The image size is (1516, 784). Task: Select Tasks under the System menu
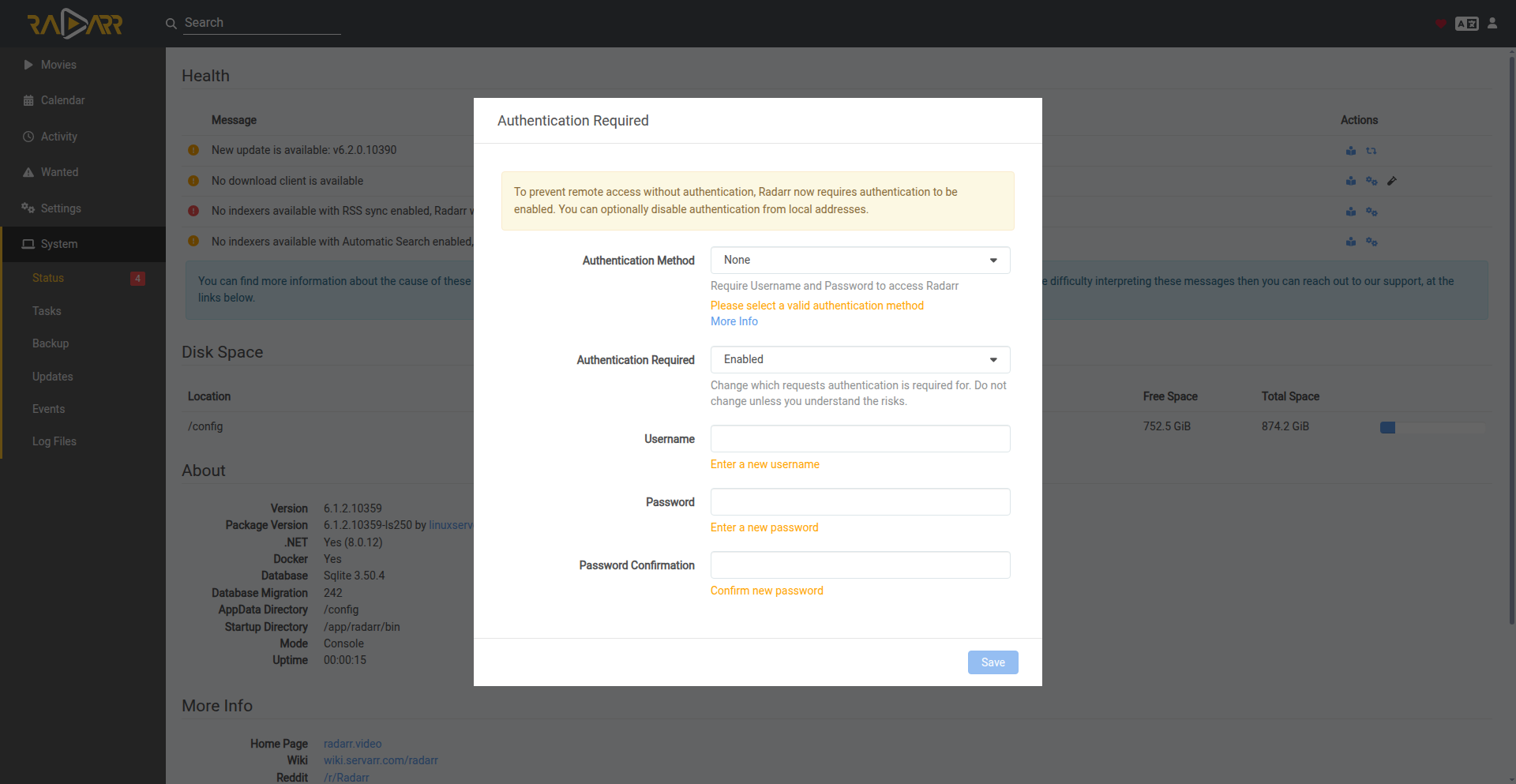click(47, 311)
